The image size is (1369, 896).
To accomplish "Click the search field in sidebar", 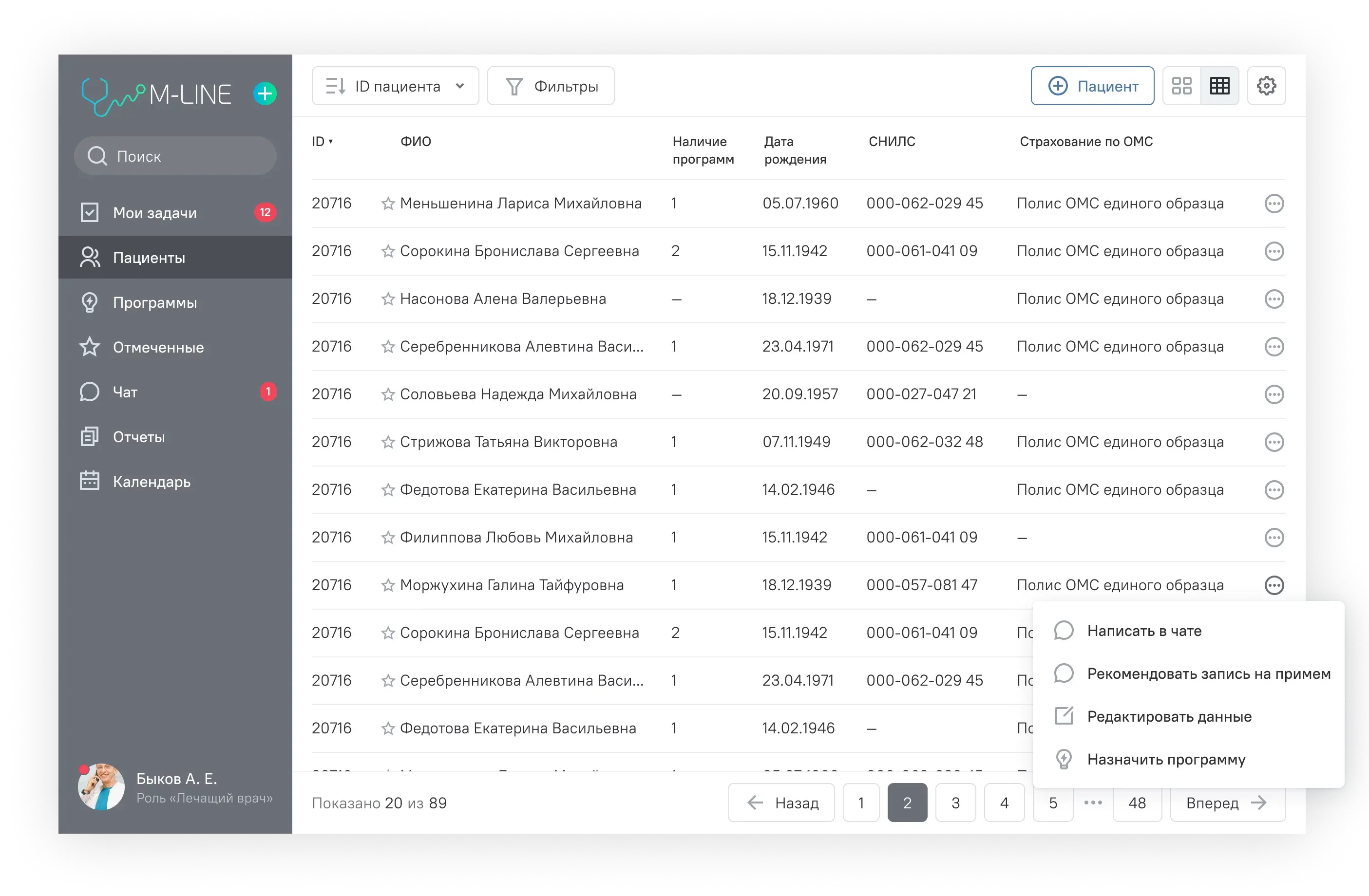I will click(x=175, y=156).
